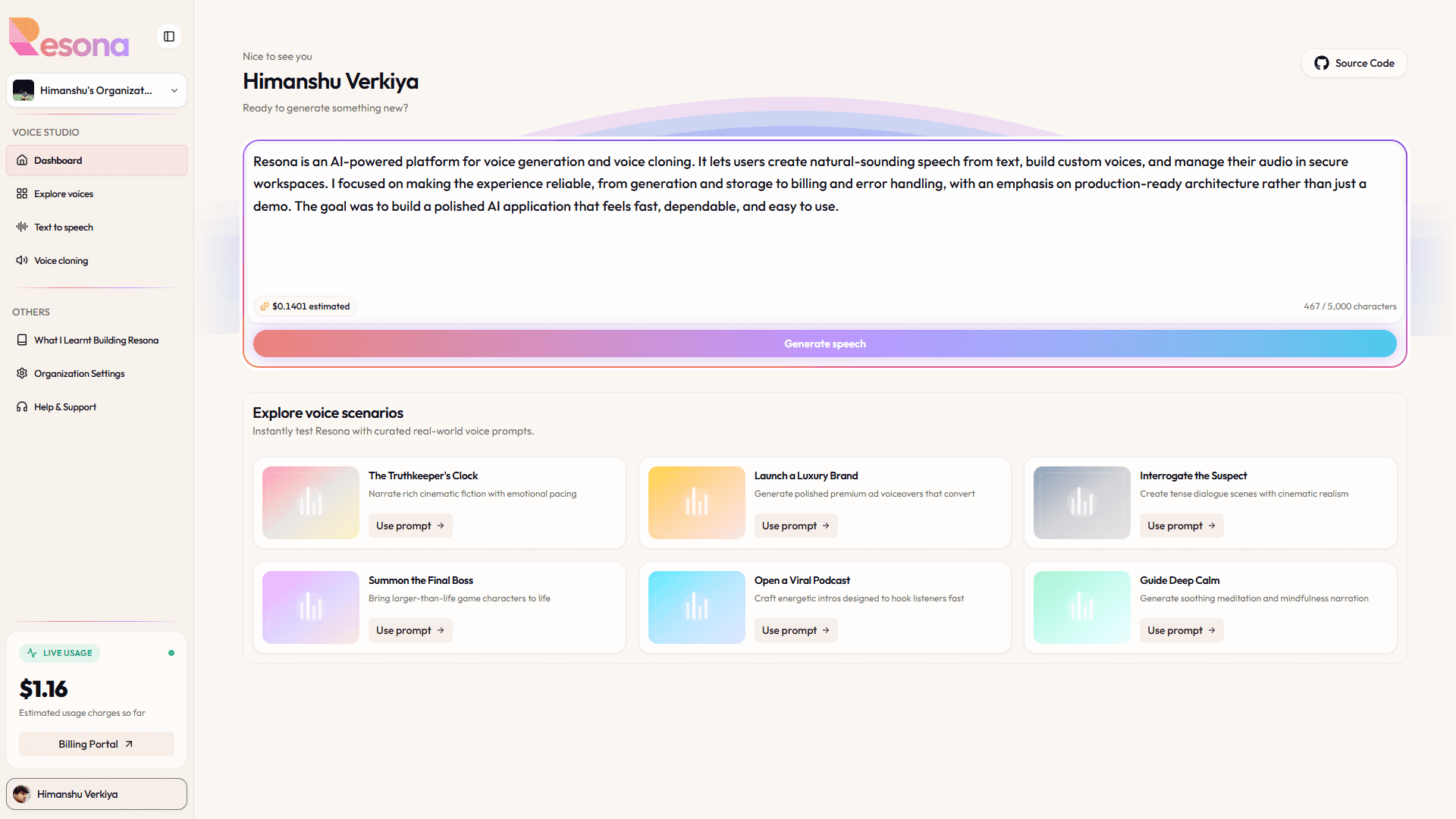The height and width of the screenshot is (819, 1456).
Task: Click the $1.16 usage amount
Action: (x=43, y=689)
